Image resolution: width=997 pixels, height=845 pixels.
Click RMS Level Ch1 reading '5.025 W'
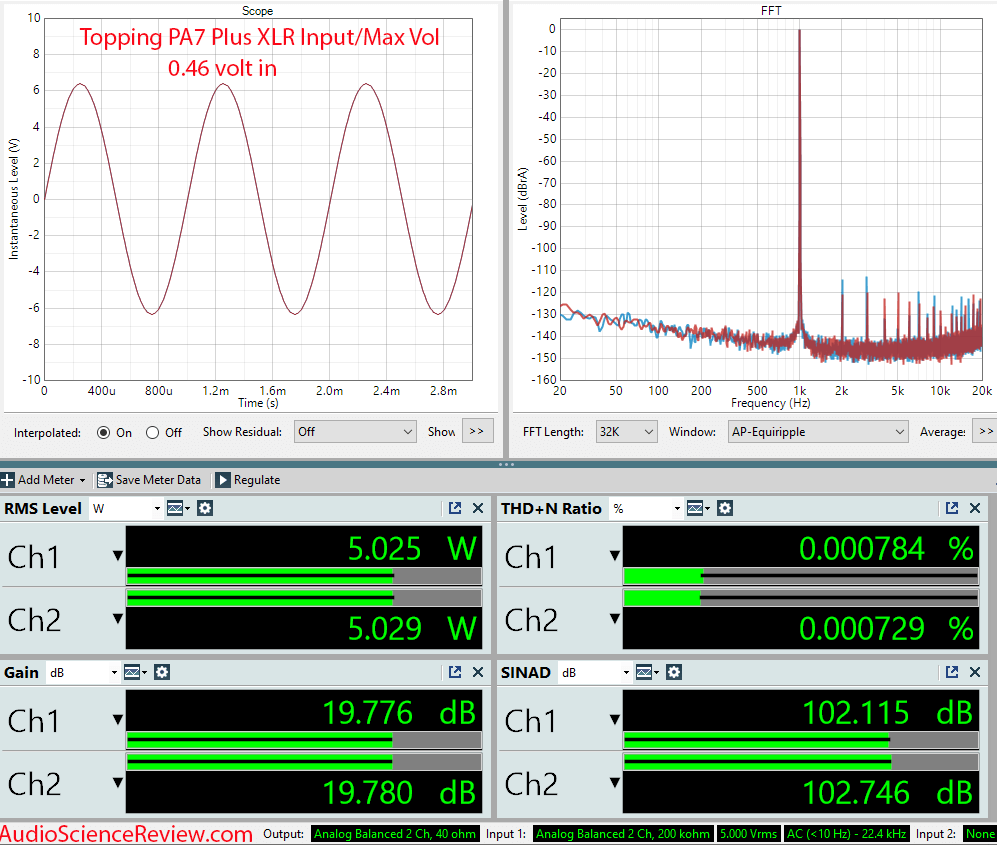412,548
